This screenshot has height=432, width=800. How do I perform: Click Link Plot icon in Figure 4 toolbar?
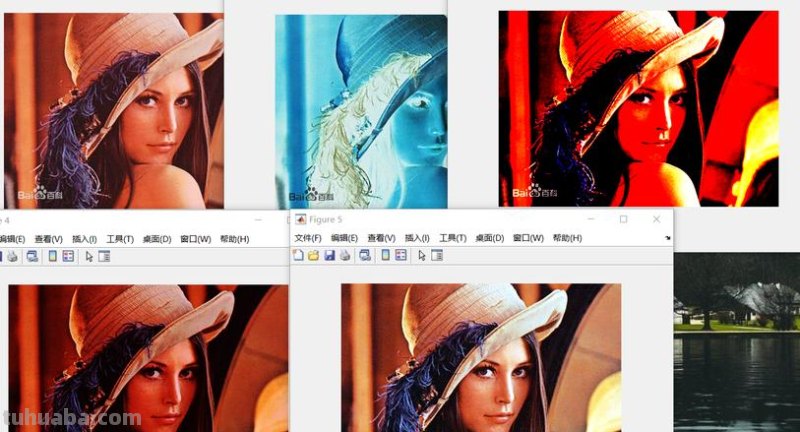(32, 257)
